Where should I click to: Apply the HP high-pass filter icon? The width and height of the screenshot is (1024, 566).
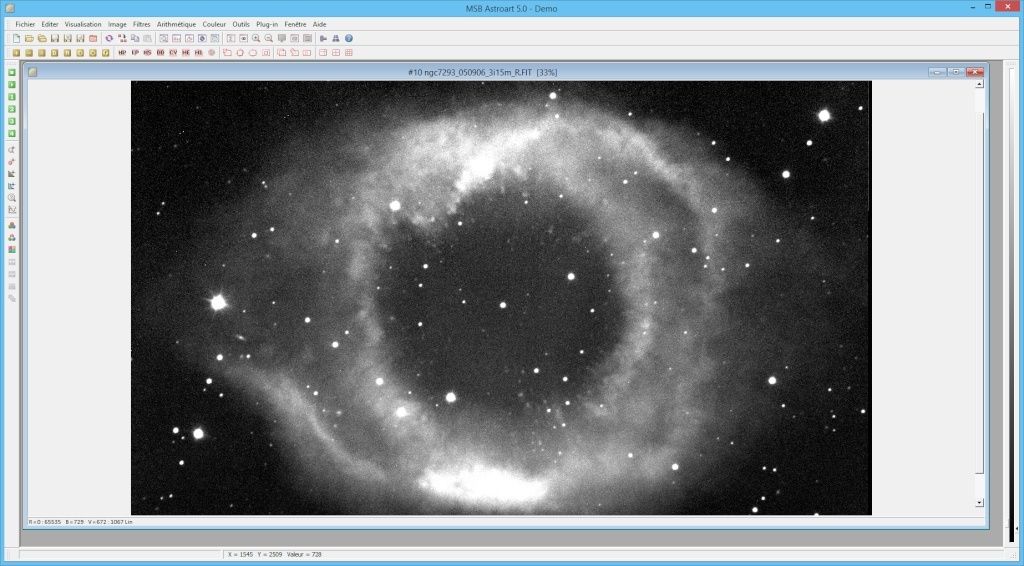tap(122, 53)
